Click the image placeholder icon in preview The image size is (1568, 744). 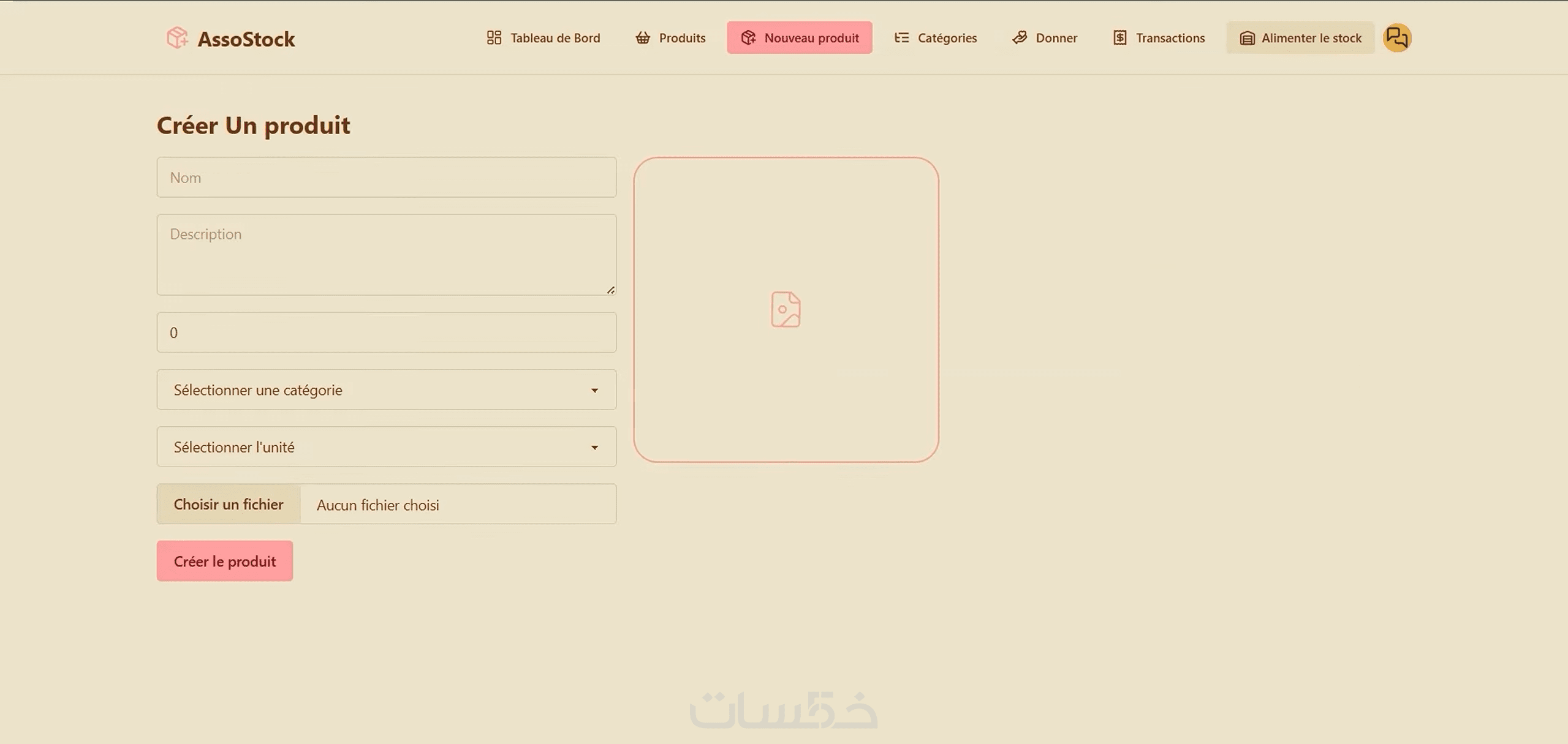pyautogui.click(x=786, y=309)
